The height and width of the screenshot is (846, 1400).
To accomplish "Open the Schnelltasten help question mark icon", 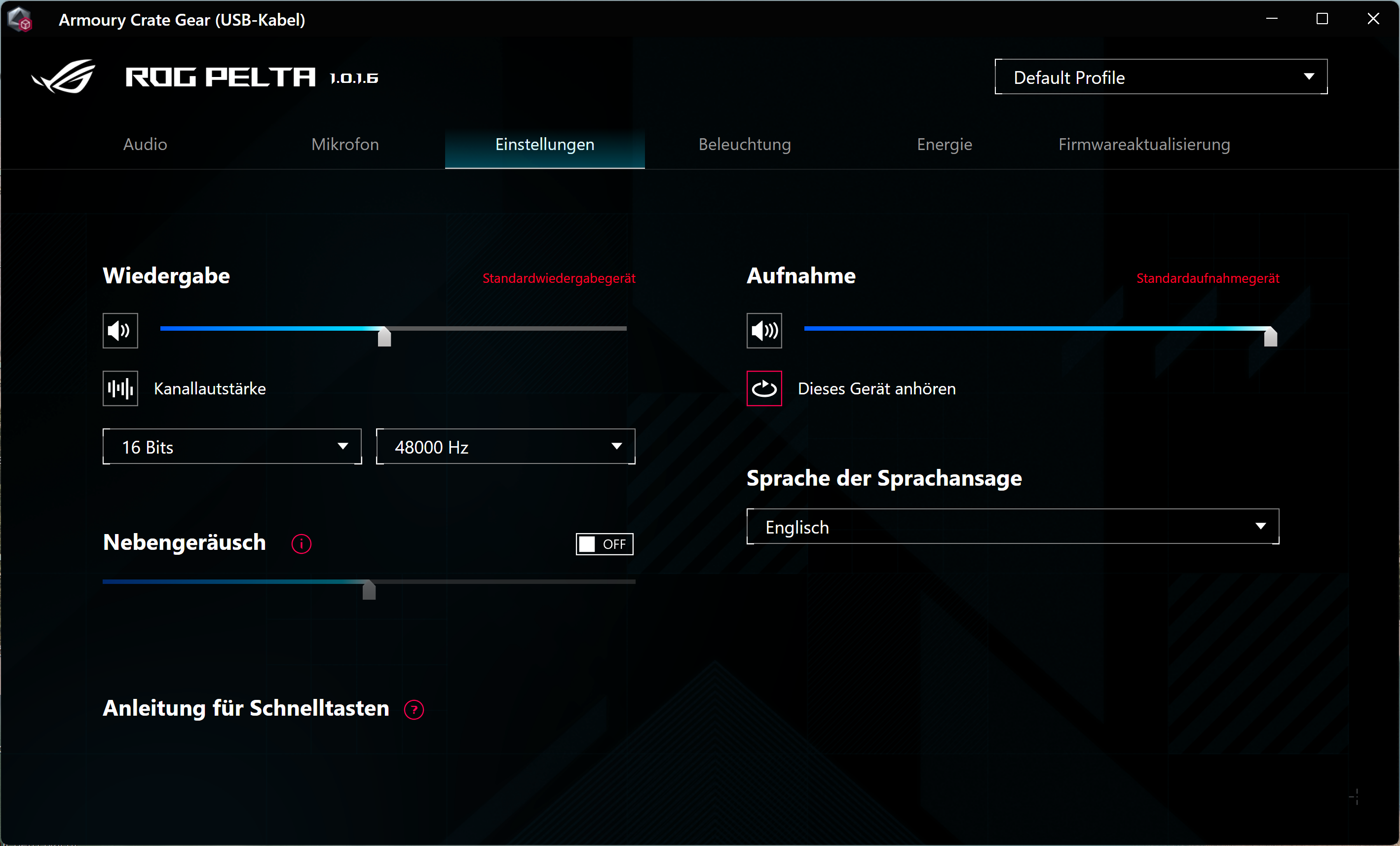I will (414, 710).
